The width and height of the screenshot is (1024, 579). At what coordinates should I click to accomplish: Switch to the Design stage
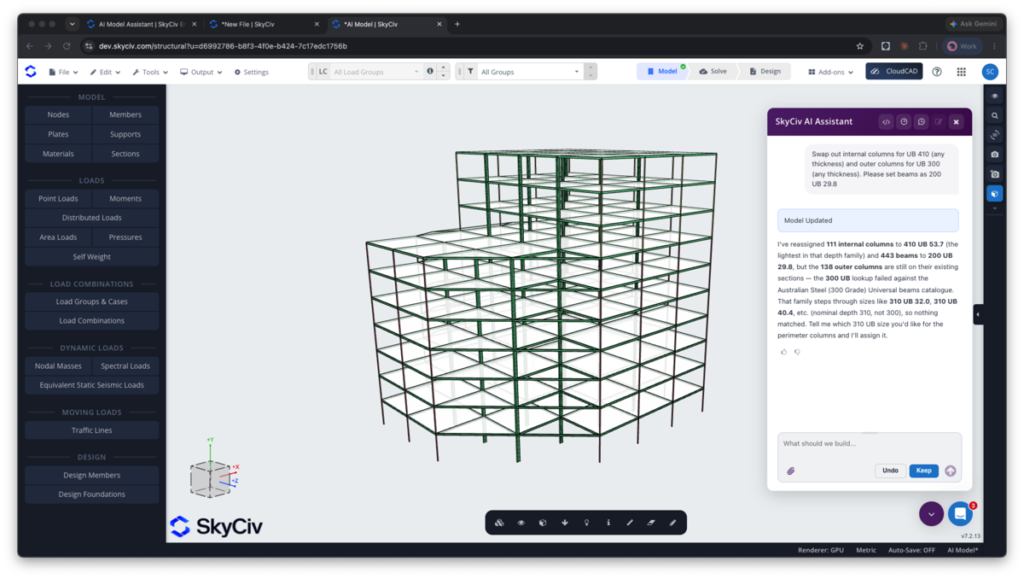click(765, 71)
